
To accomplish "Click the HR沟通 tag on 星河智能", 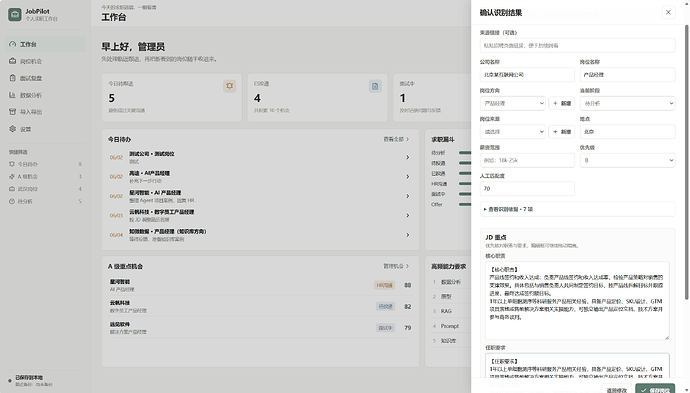I will coord(384,285).
